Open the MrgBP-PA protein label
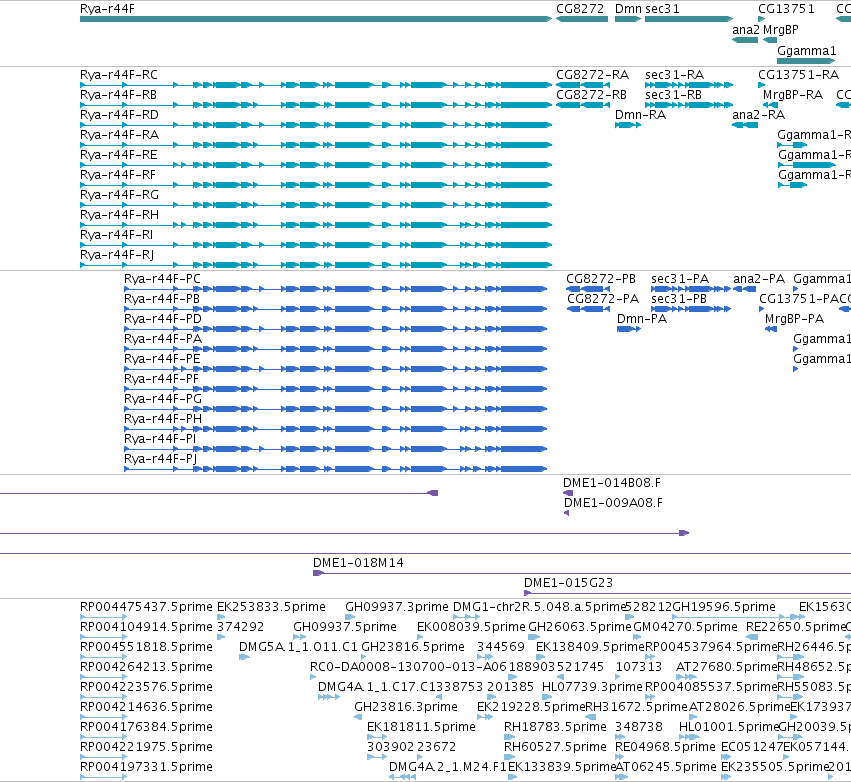This screenshot has height=782, width=851. pos(795,319)
